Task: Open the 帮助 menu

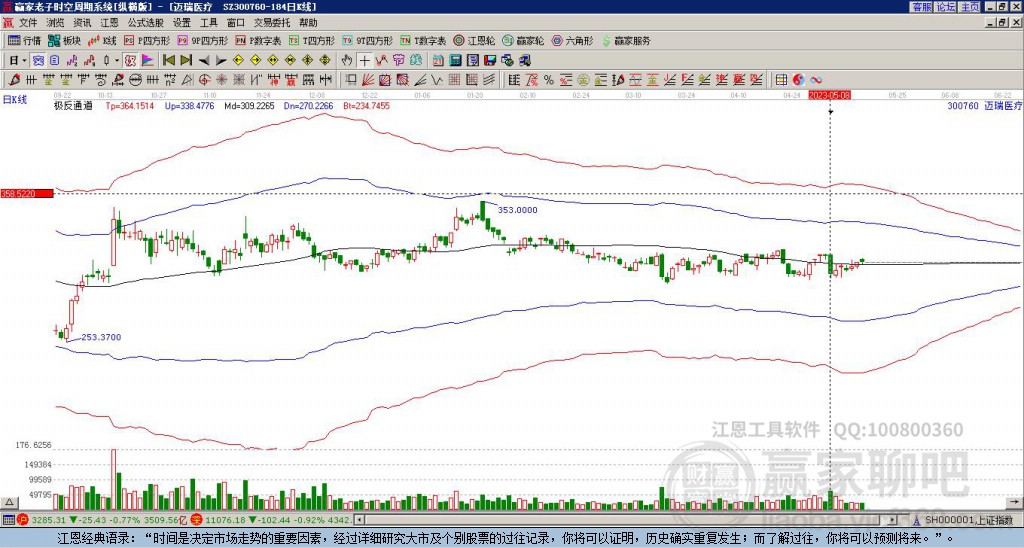Action: click(308, 23)
